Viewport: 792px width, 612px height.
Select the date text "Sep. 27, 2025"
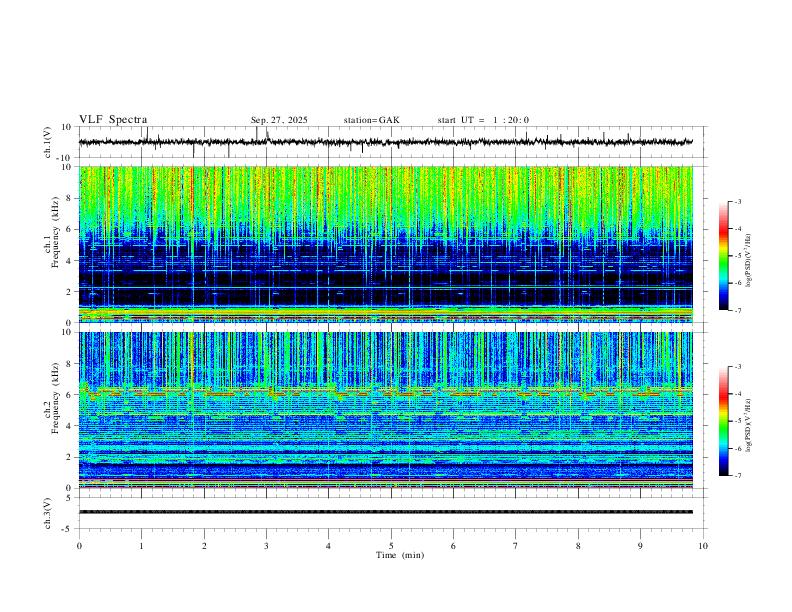(x=279, y=120)
